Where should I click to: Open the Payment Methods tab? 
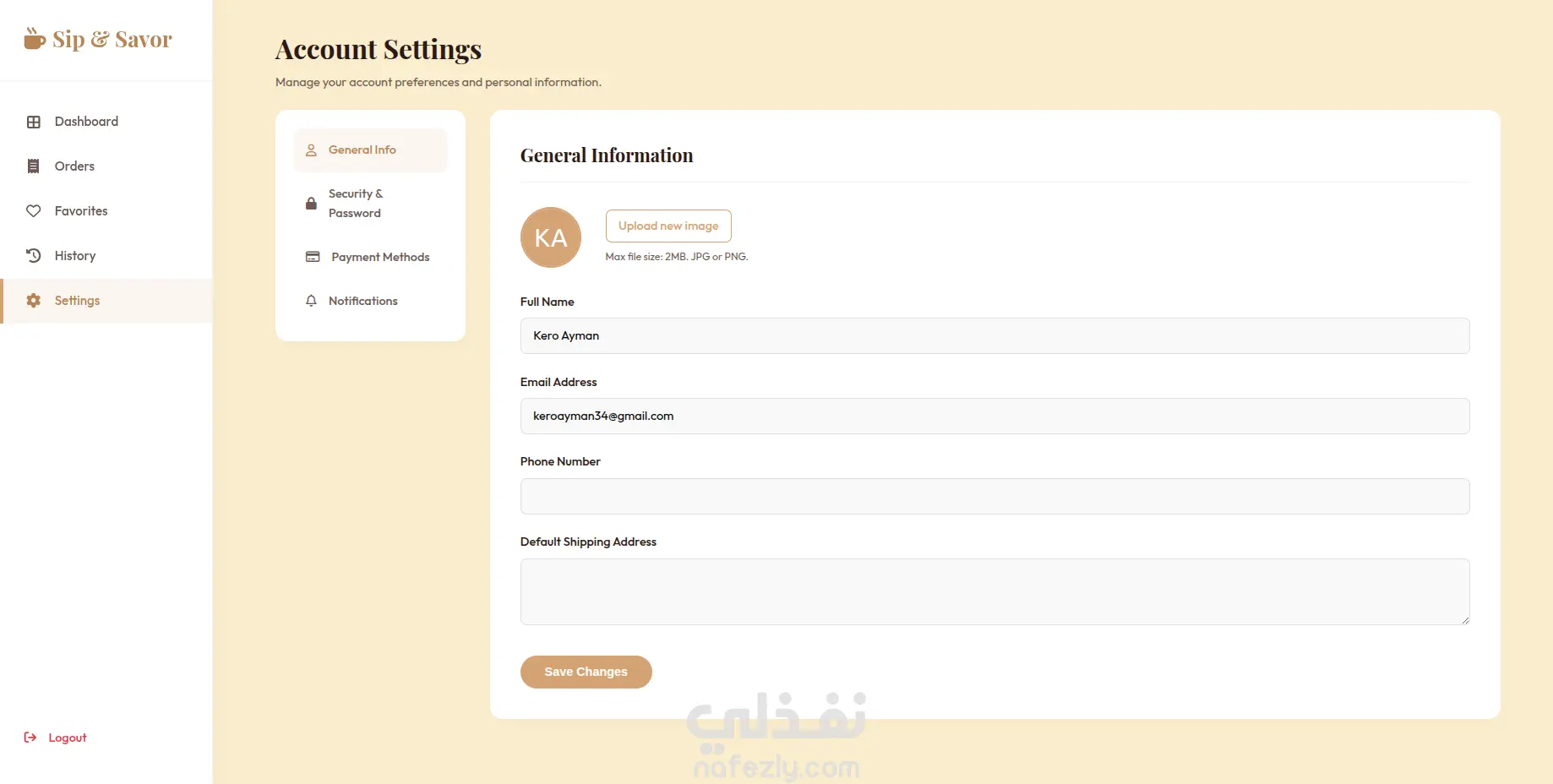(370, 257)
